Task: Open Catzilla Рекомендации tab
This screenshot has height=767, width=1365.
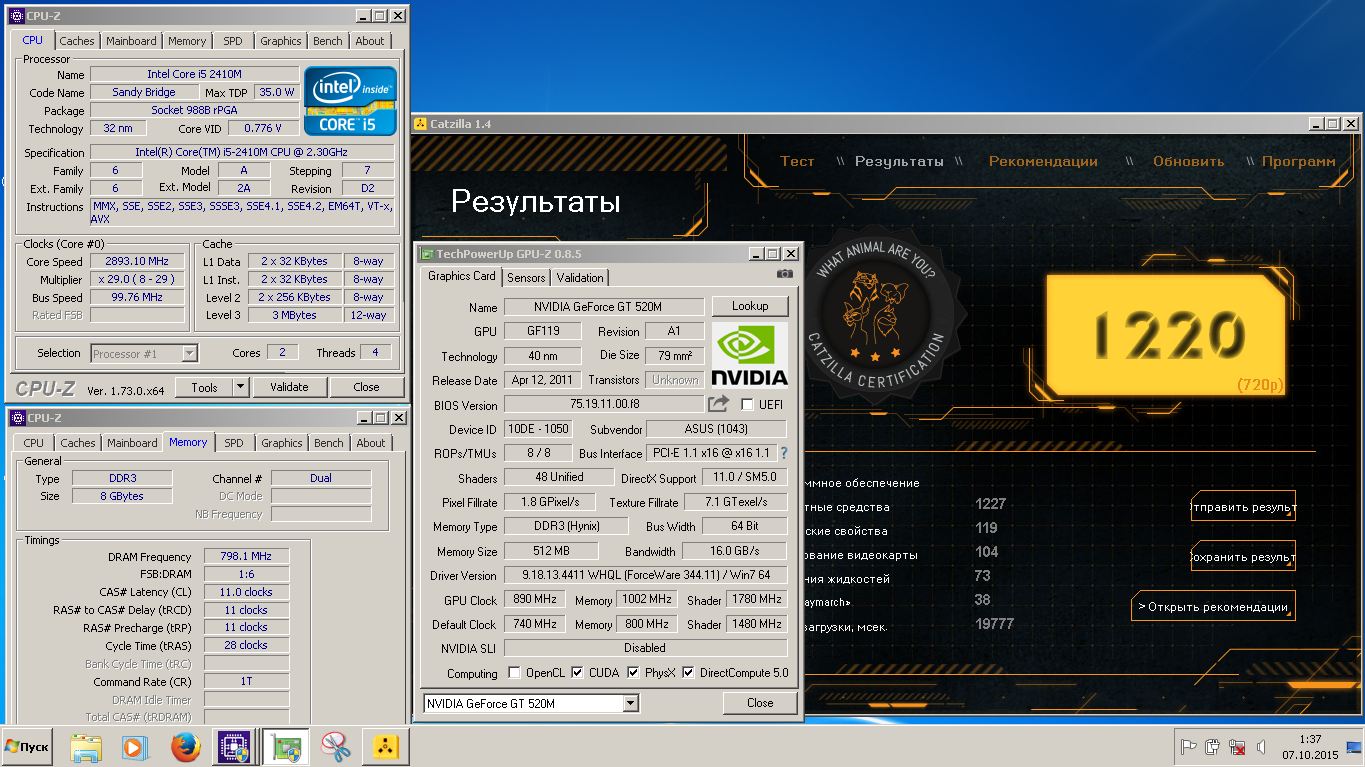Action: [x=1043, y=161]
